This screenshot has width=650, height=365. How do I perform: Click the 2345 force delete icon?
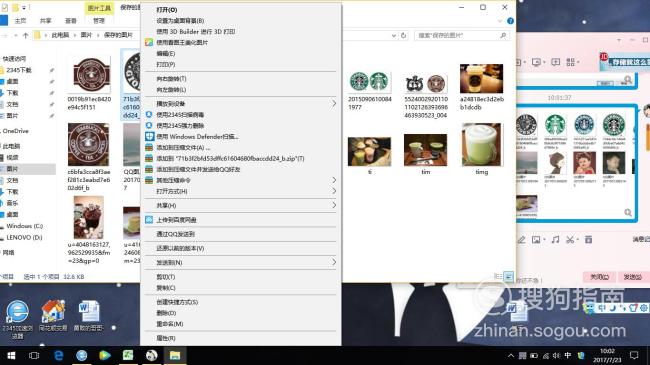tap(149, 125)
